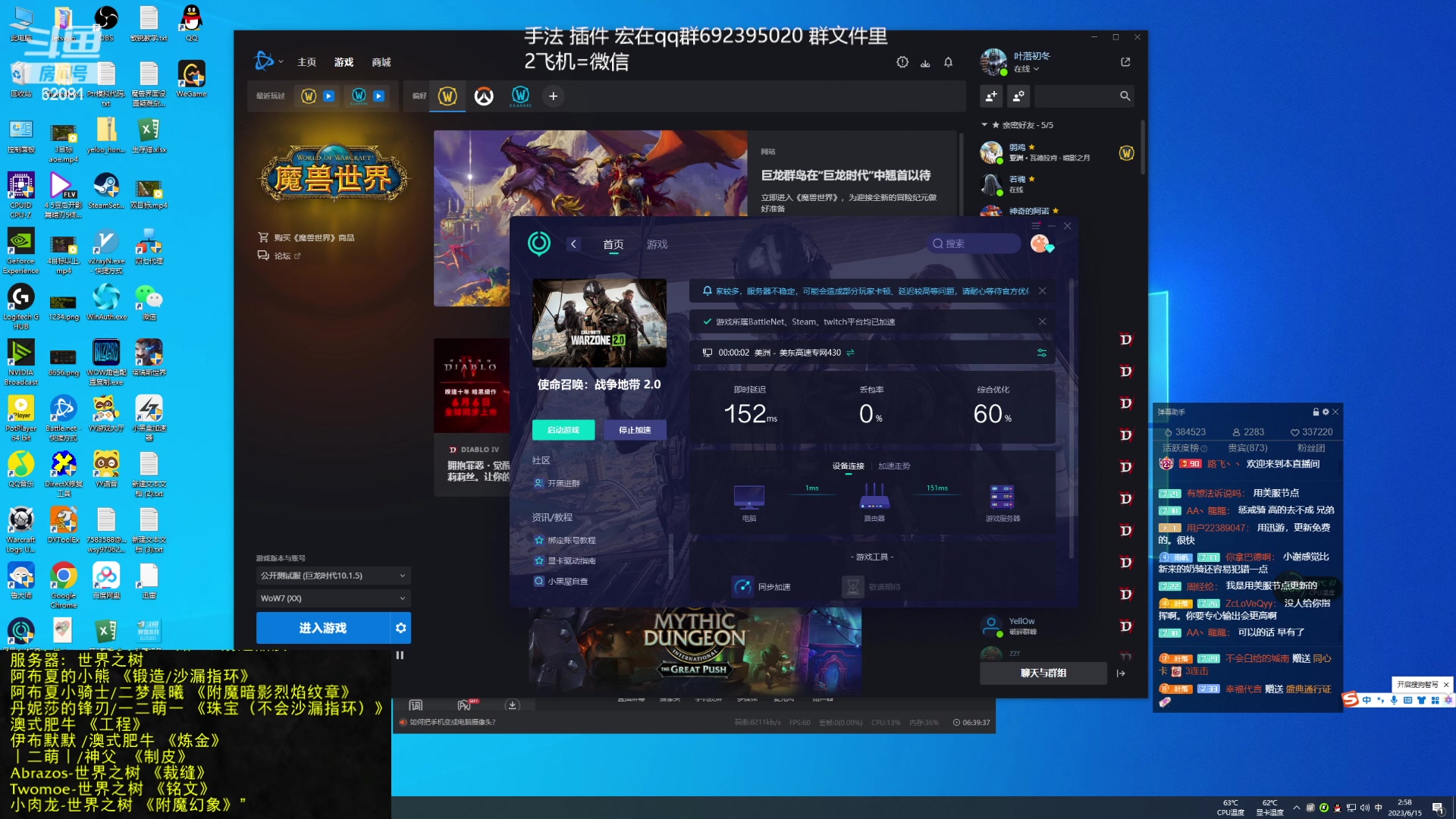Switch to the accelerator's 首页 tab
Screen dimensions: 1456x819
point(613,244)
